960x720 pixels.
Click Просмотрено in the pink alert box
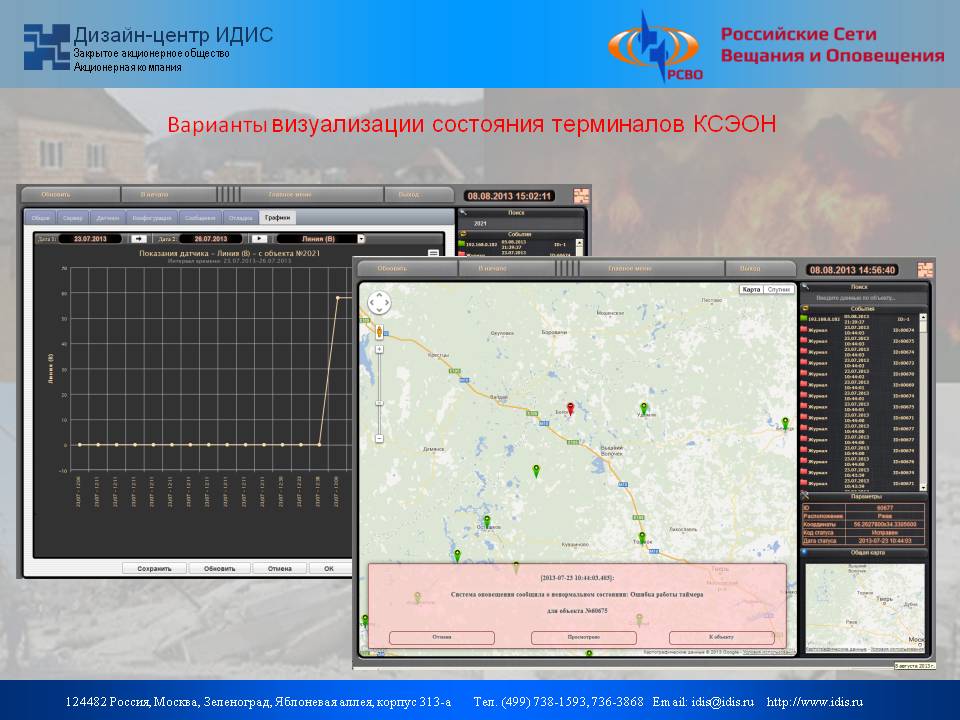pos(583,637)
